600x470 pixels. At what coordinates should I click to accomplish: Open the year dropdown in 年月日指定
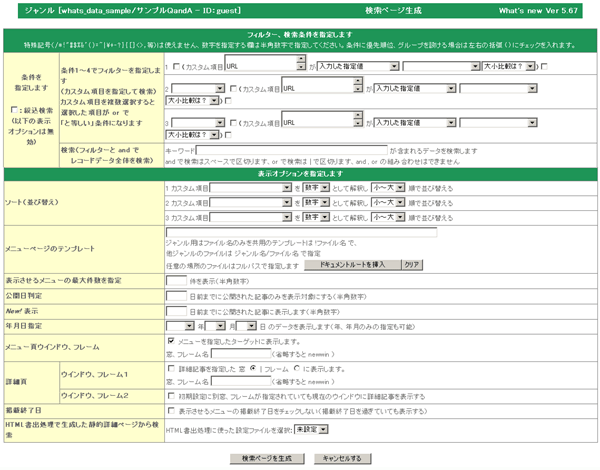click(x=180, y=326)
